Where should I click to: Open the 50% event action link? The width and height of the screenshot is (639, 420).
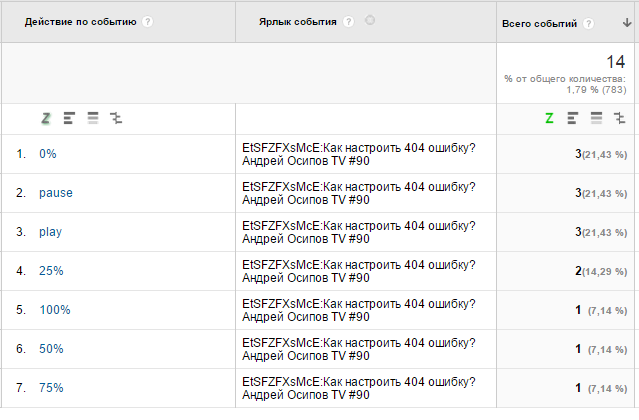point(50,349)
